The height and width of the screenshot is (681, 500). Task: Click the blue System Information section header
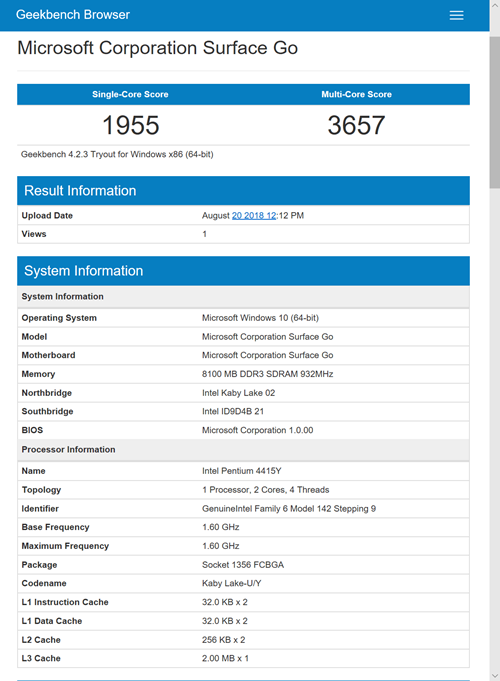point(243,271)
